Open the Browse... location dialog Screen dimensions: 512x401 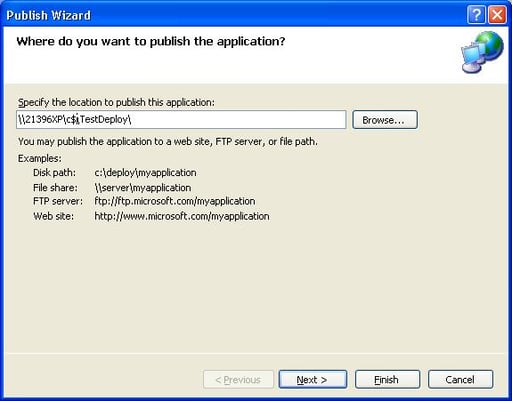[x=385, y=120]
